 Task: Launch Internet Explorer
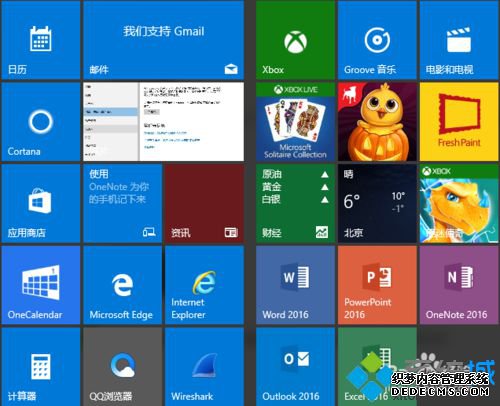(x=204, y=285)
